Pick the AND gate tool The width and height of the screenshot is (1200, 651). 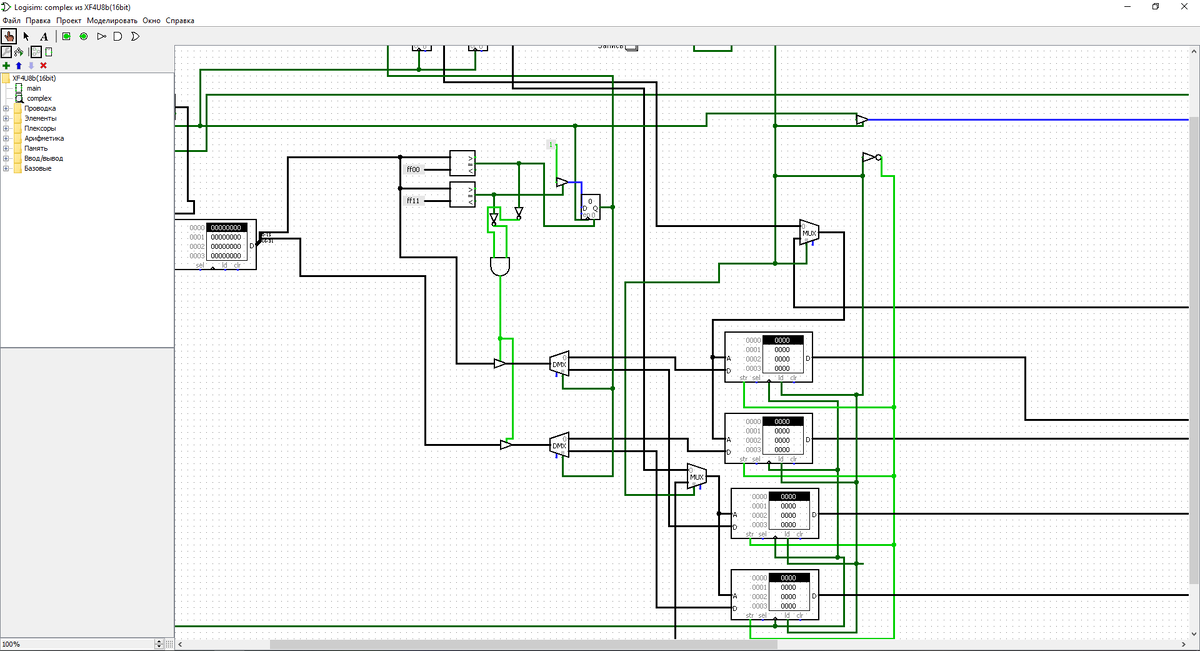(118, 36)
